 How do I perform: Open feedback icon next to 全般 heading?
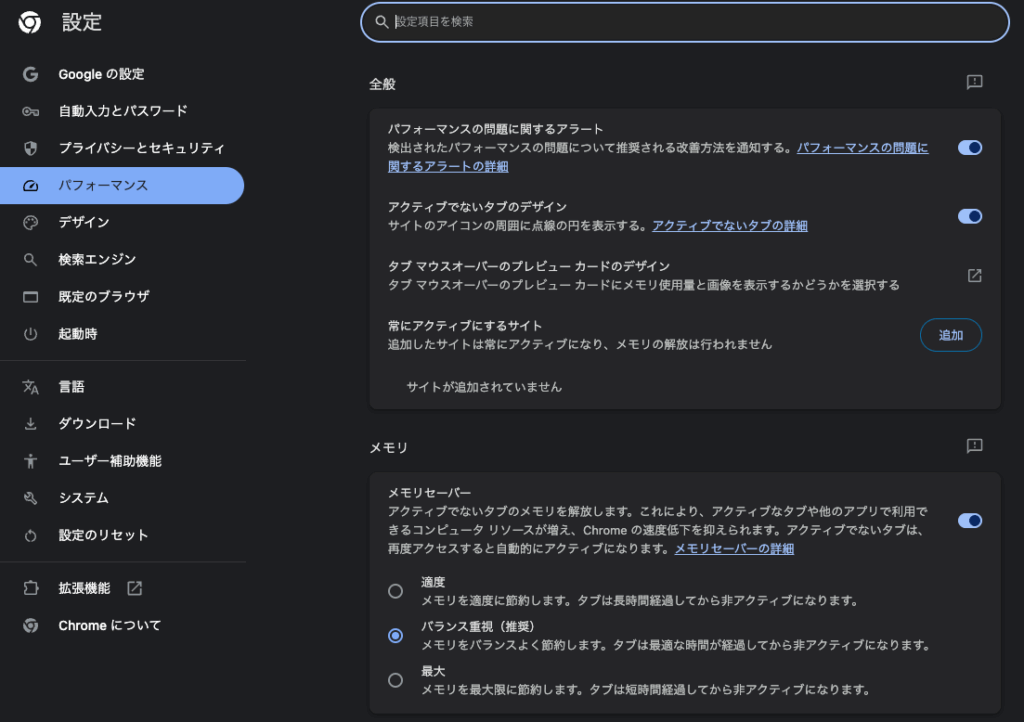click(975, 83)
